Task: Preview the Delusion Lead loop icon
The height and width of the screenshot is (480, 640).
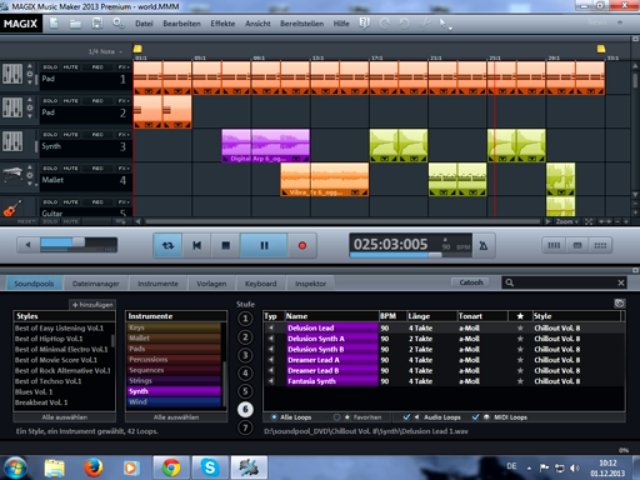Action: point(270,328)
